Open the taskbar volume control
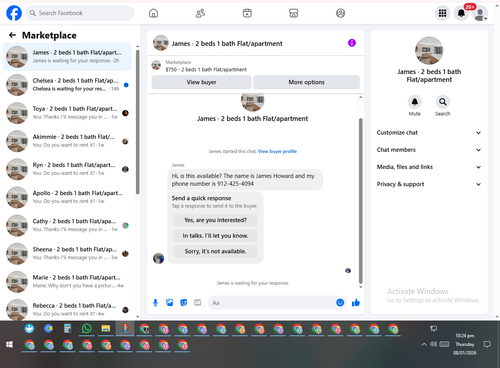Image resolution: width=500 pixels, height=368 pixels. pyautogui.click(x=433, y=344)
